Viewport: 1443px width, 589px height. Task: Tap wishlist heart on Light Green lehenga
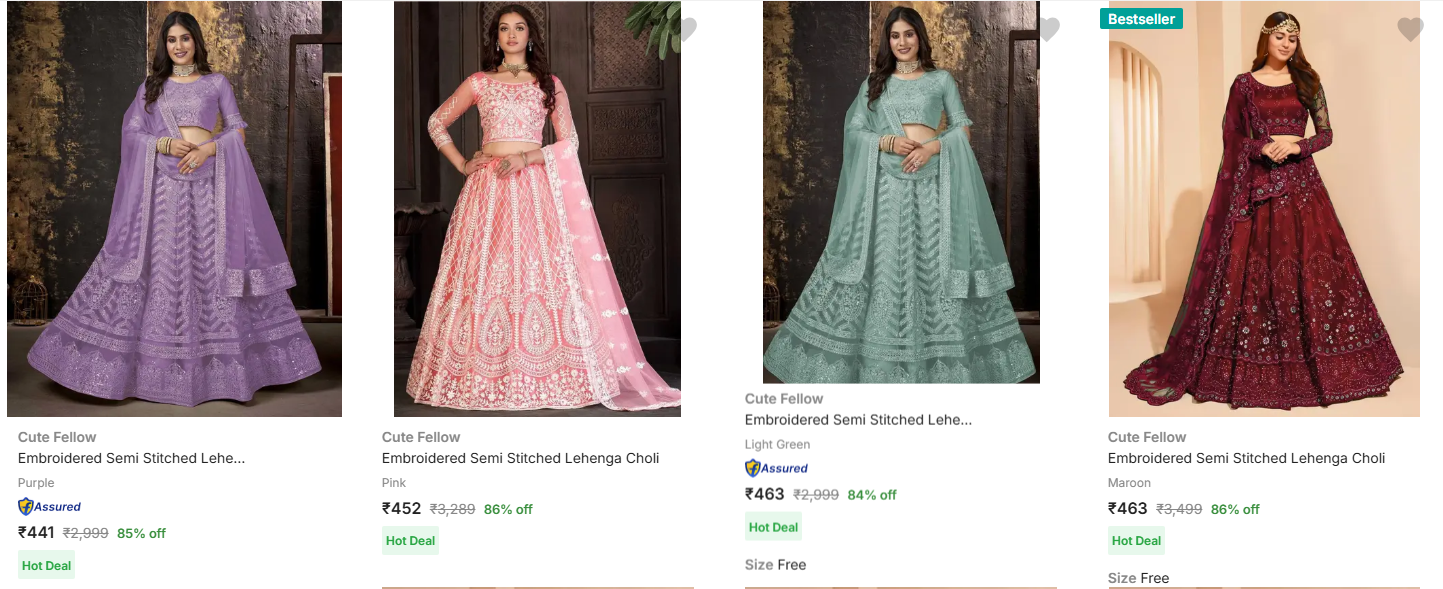pos(1047,30)
